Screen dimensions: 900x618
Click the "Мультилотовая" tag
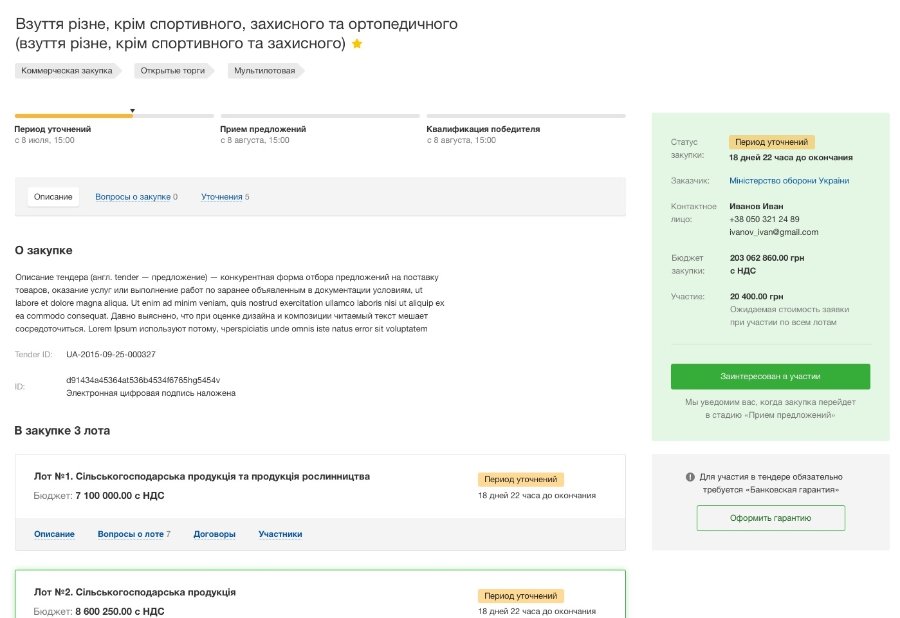pos(264,71)
